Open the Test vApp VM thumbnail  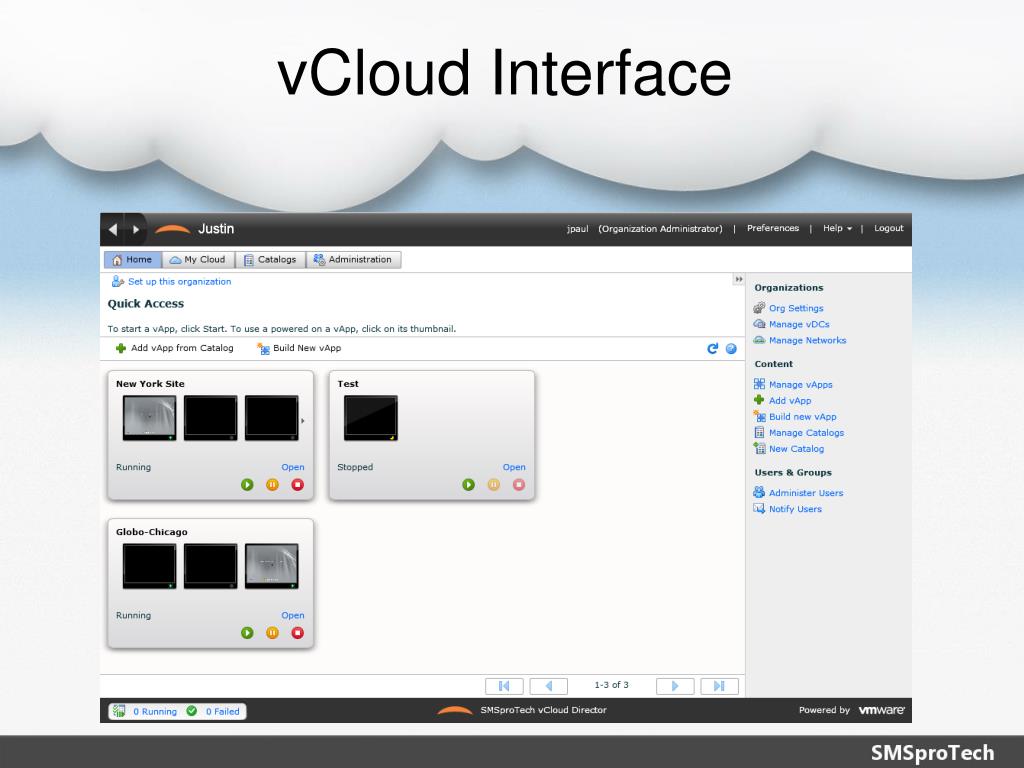pyautogui.click(x=370, y=418)
